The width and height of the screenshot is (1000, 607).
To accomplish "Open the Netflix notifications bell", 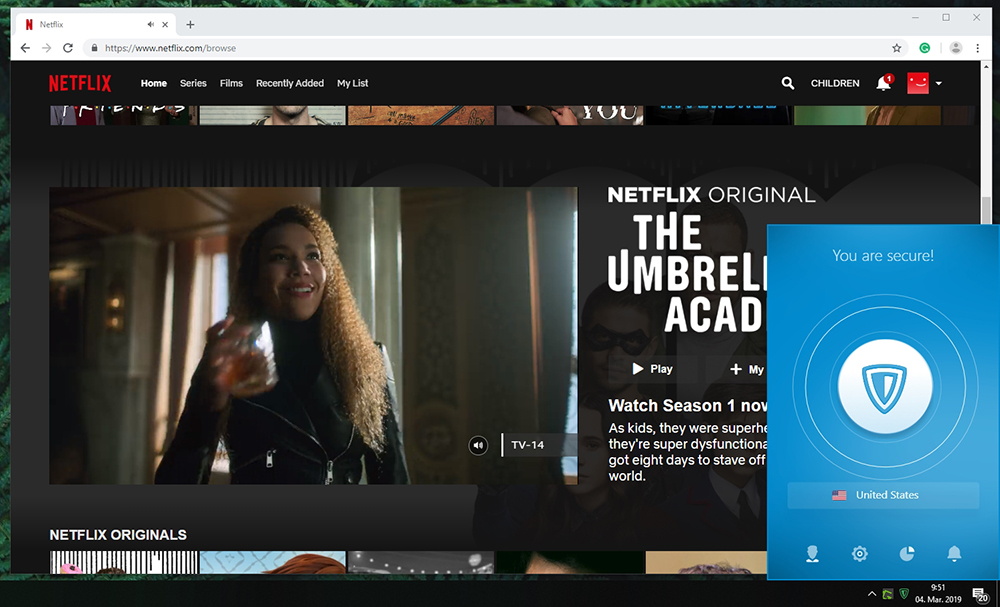I will point(883,83).
